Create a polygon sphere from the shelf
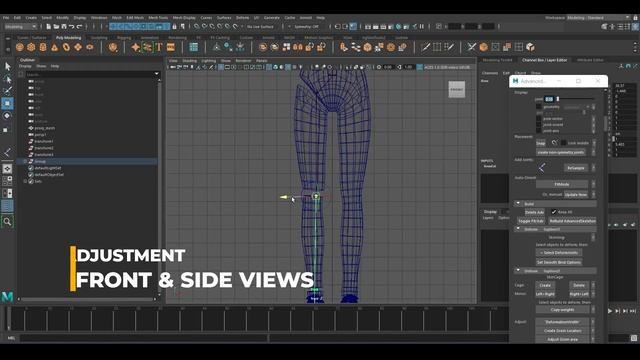Viewport: 640px width, 360px height. [20, 47]
